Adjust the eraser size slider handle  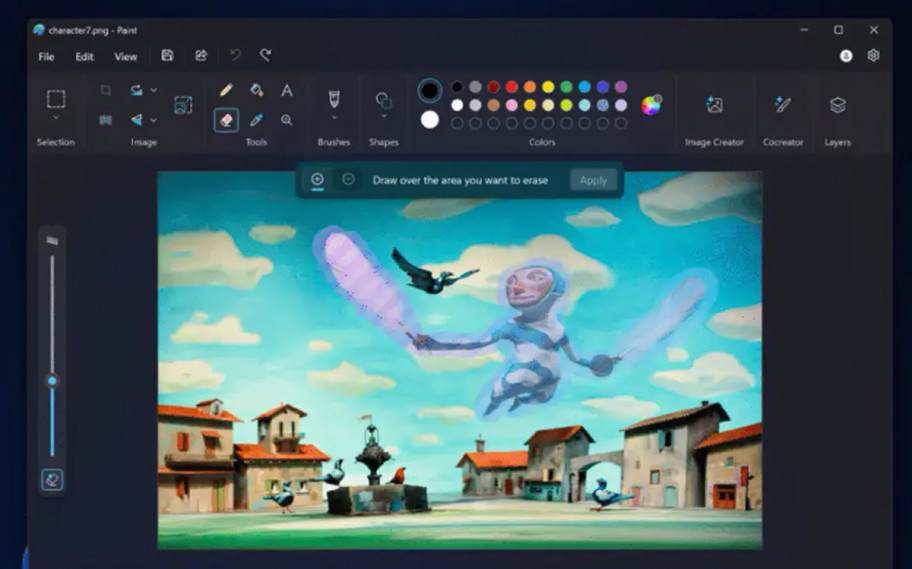(x=52, y=381)
